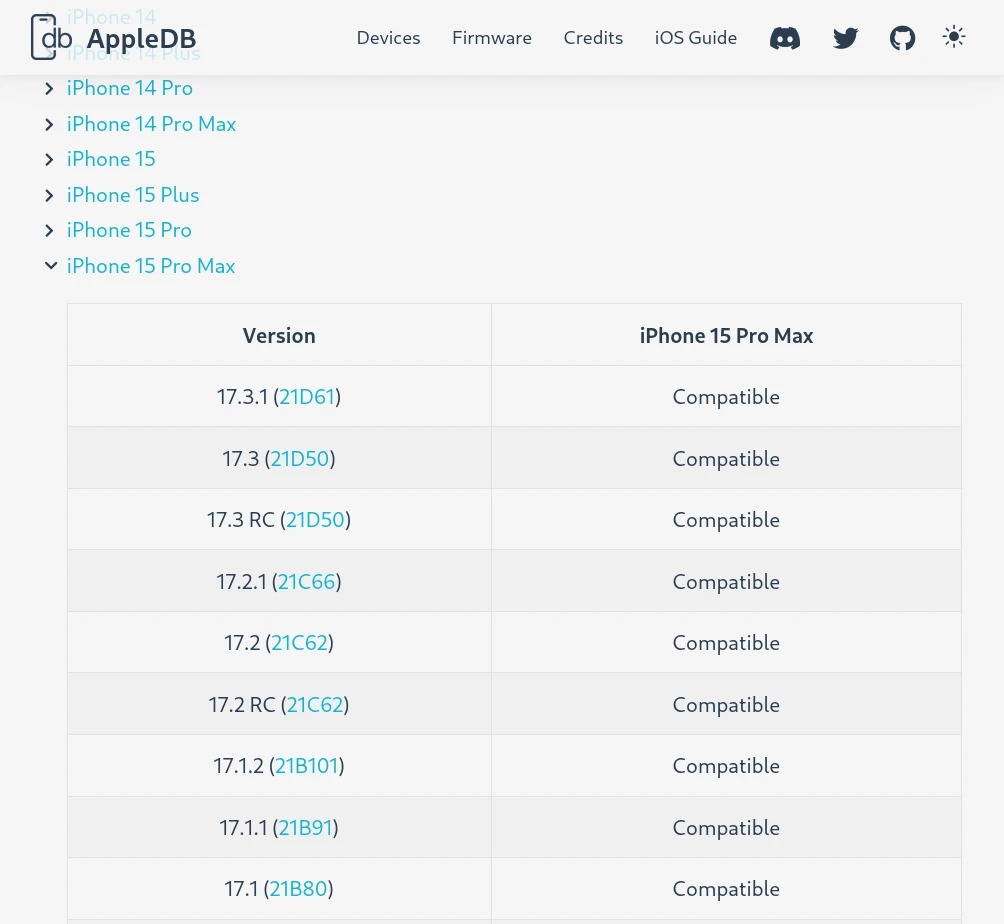The image size is (1004, 924).
Task: Expand chevron beside iPhone 14 Pro Max
Action: [49, 125]
